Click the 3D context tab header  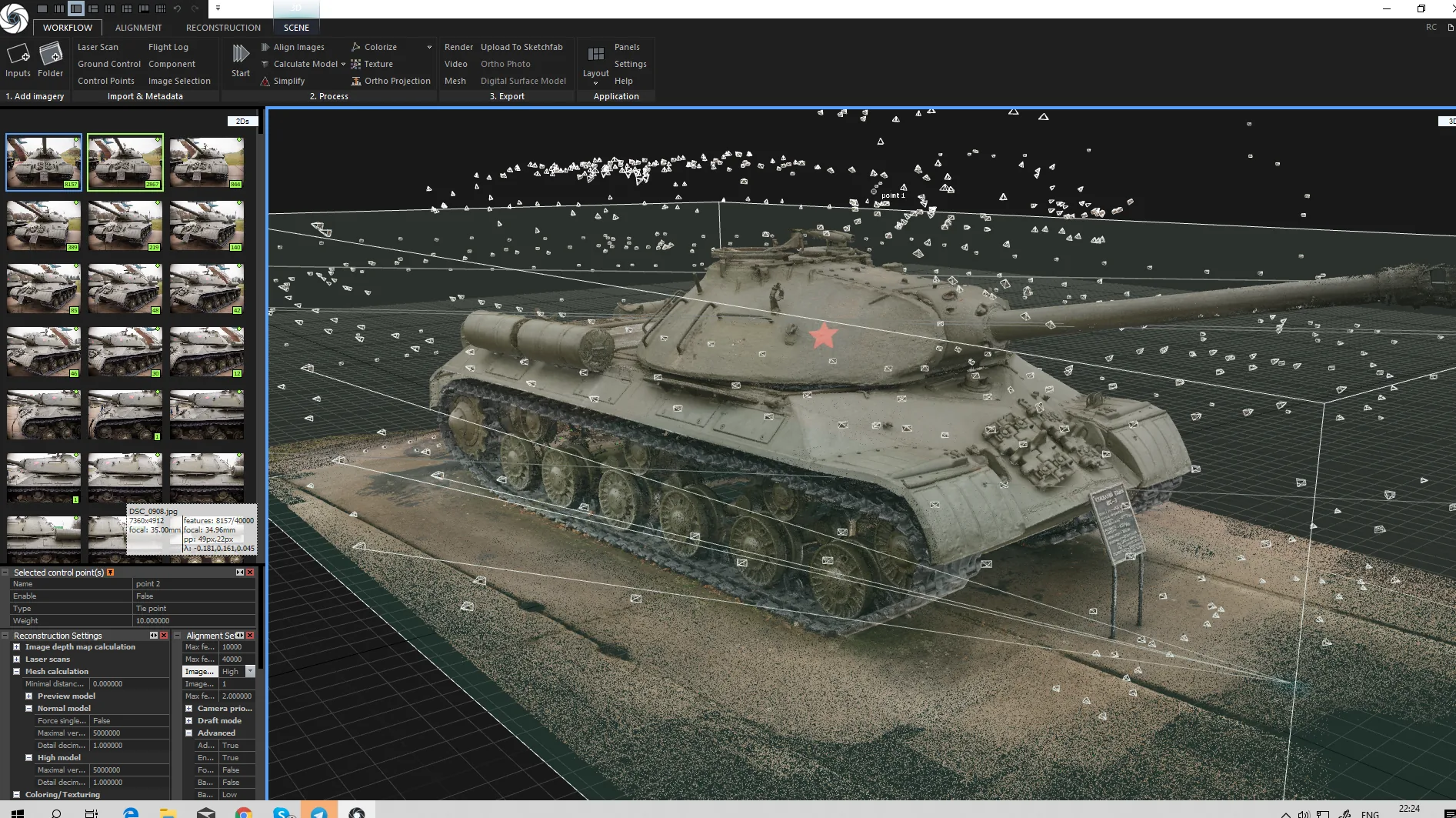click(296, 8)
